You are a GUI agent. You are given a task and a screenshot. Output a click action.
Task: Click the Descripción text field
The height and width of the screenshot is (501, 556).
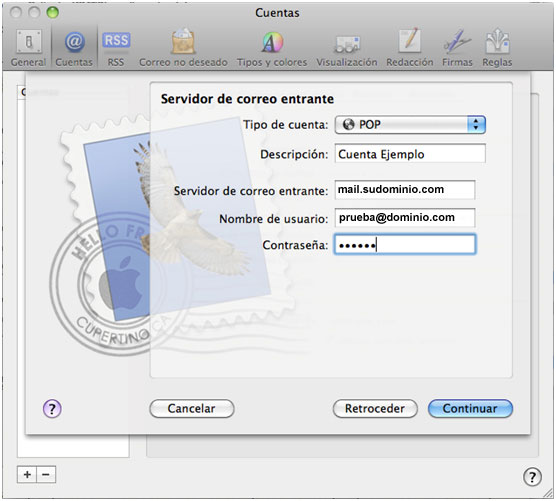(410, 154)
